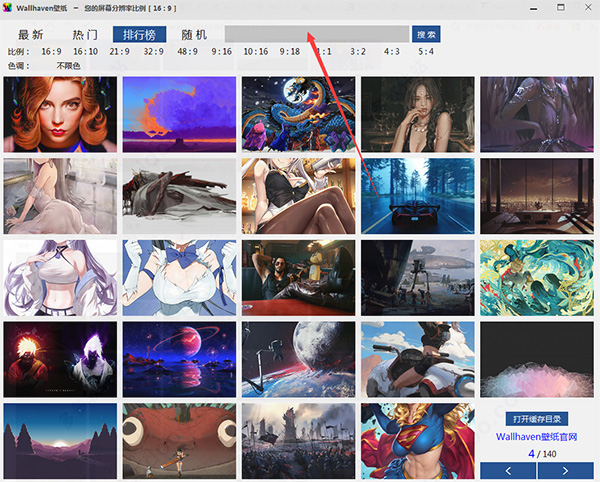Go to the next page of wallpapers

pos(565,470)
